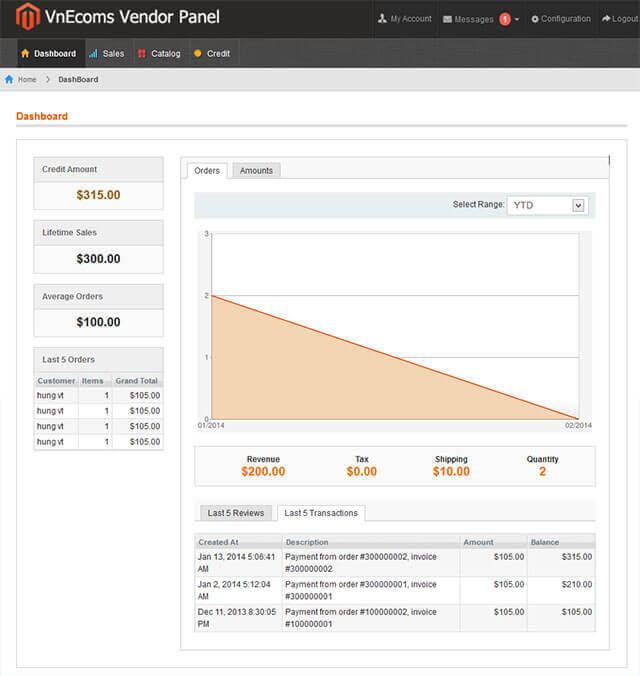This screenshot has width=640, height=676.
Task: Select the Orders tab
Action: click(x=207, y=171)
